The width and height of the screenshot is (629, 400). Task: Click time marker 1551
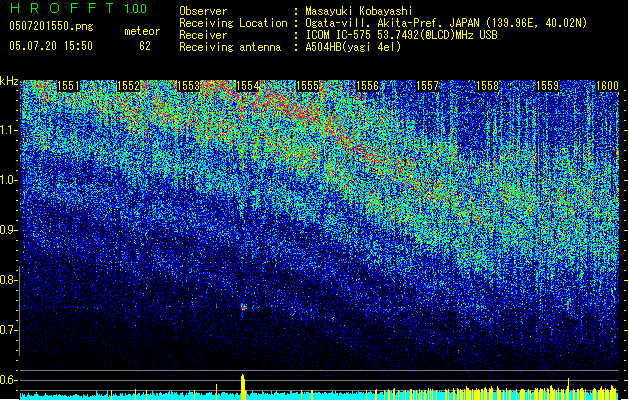(x=69, y=86)
